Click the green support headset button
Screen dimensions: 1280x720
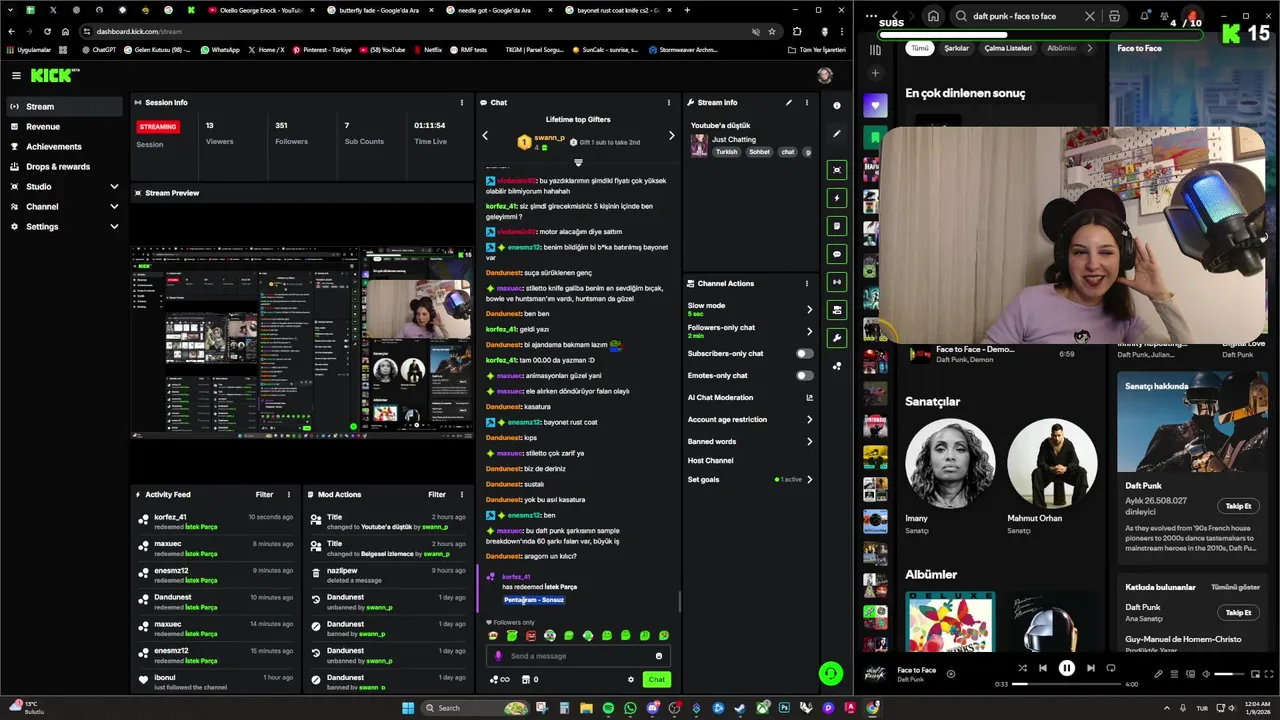click(x=830, y=674)
